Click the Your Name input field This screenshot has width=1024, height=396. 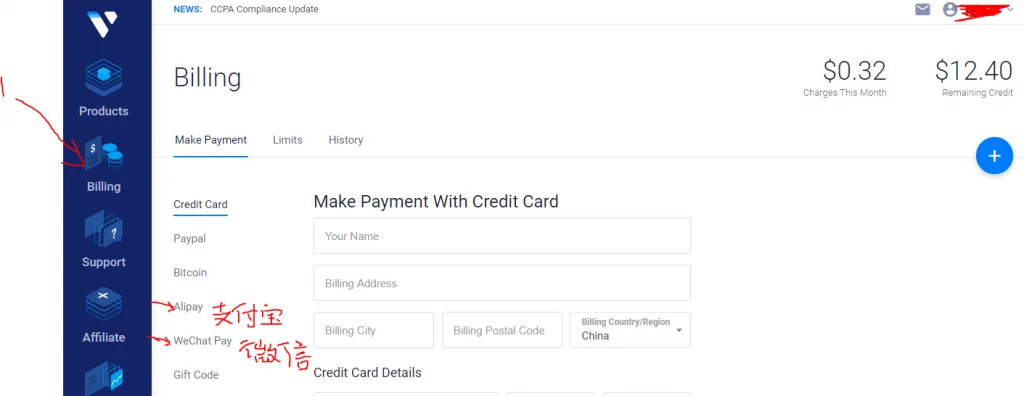point(502,236)
